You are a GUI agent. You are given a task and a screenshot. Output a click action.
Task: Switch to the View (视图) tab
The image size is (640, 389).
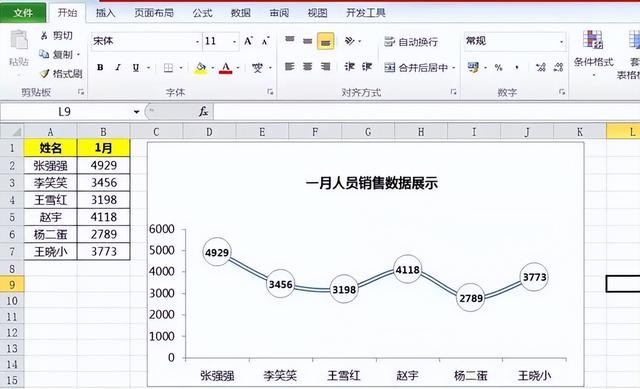tap(318, 13)
